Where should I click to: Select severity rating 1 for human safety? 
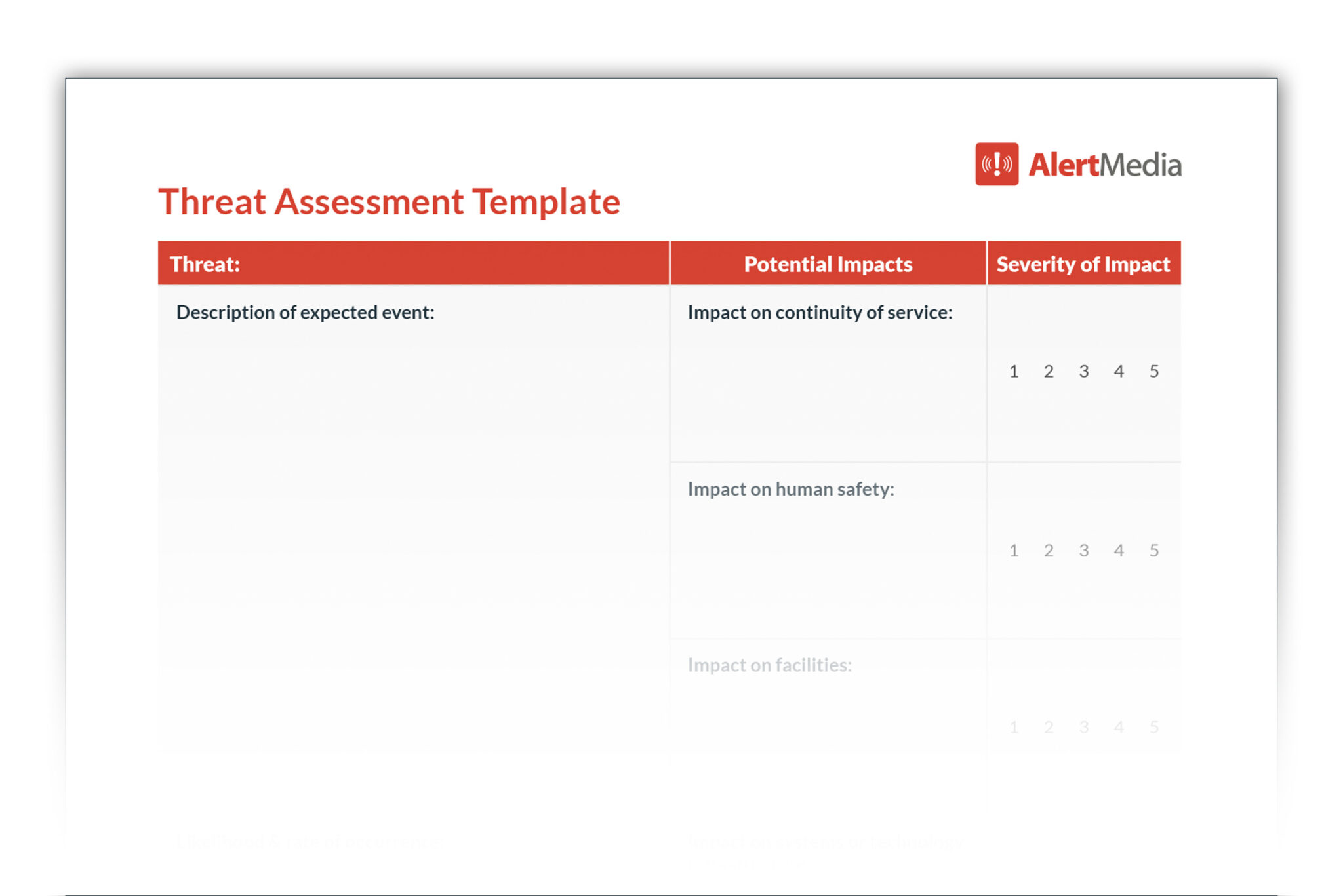pyautogui.click(x=1014, y=551)
